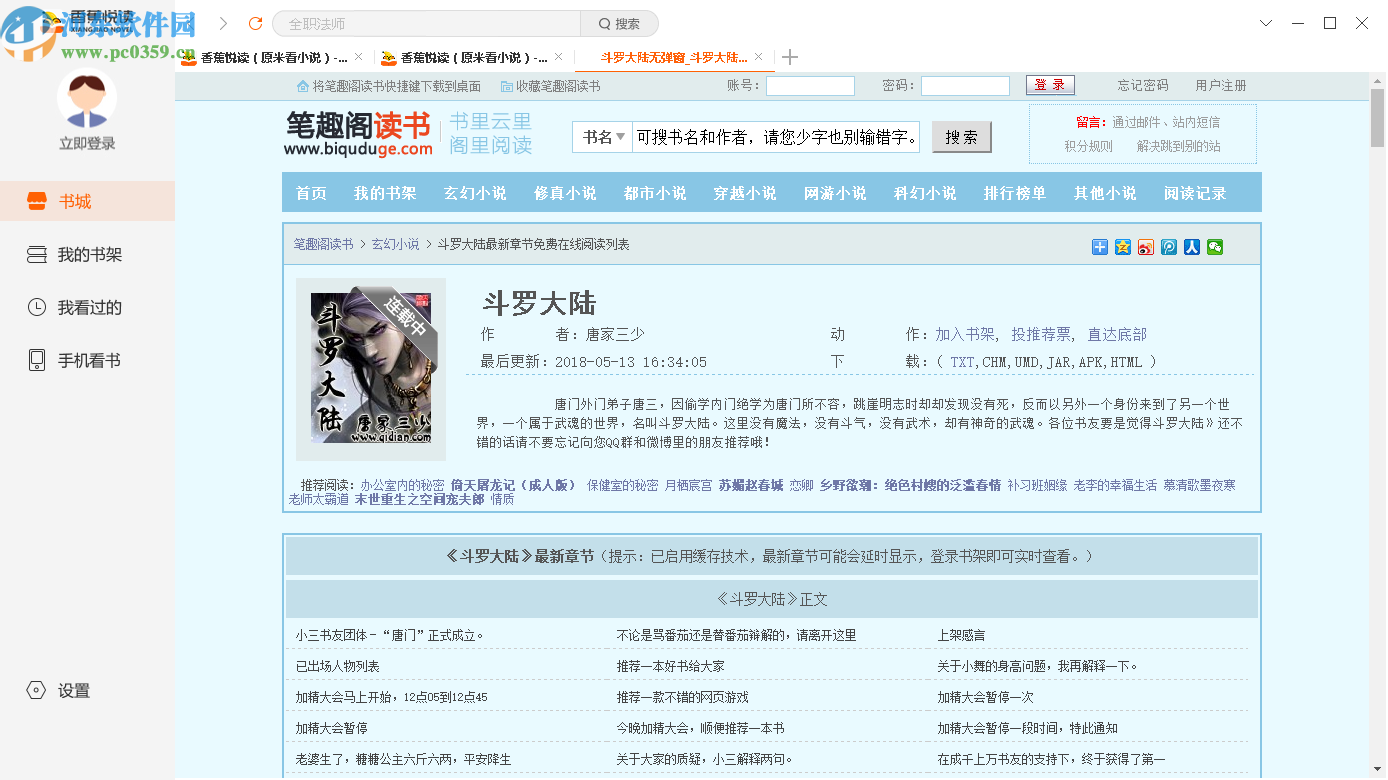Switch to the 斗罗大陆无弹窗 tab

(x=670, y=57)
